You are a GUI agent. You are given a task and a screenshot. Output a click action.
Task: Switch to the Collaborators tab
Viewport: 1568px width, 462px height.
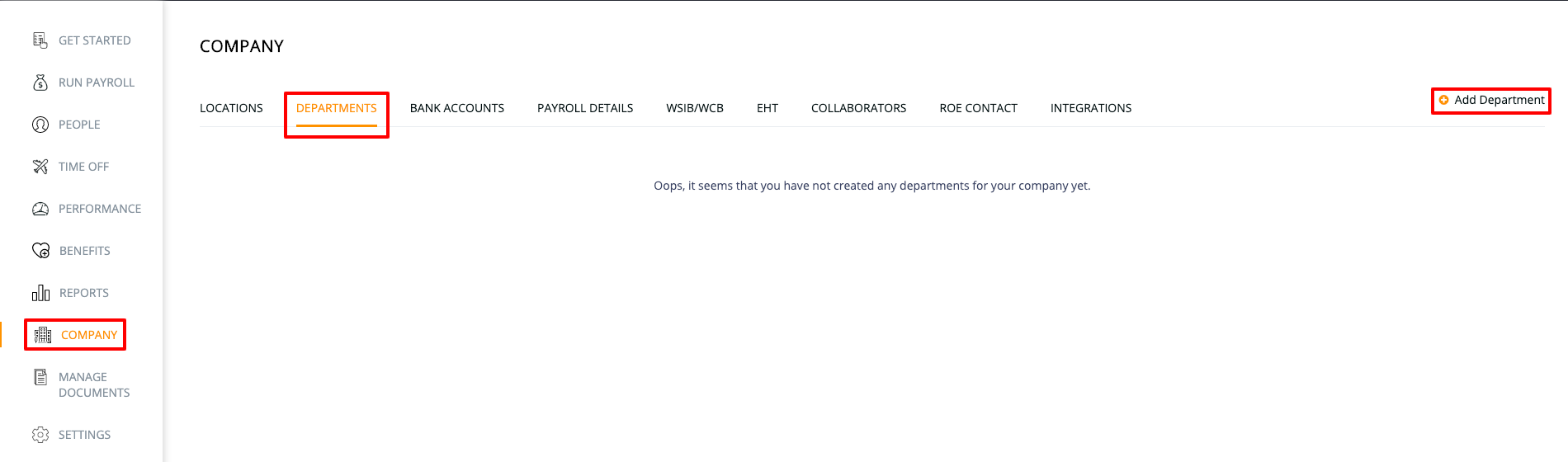pos(858,108)
